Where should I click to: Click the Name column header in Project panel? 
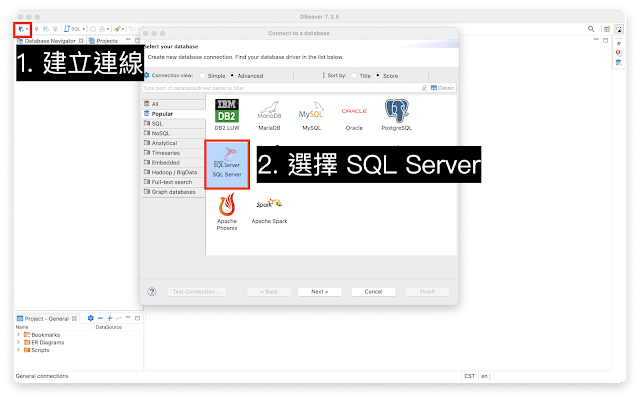22,327
